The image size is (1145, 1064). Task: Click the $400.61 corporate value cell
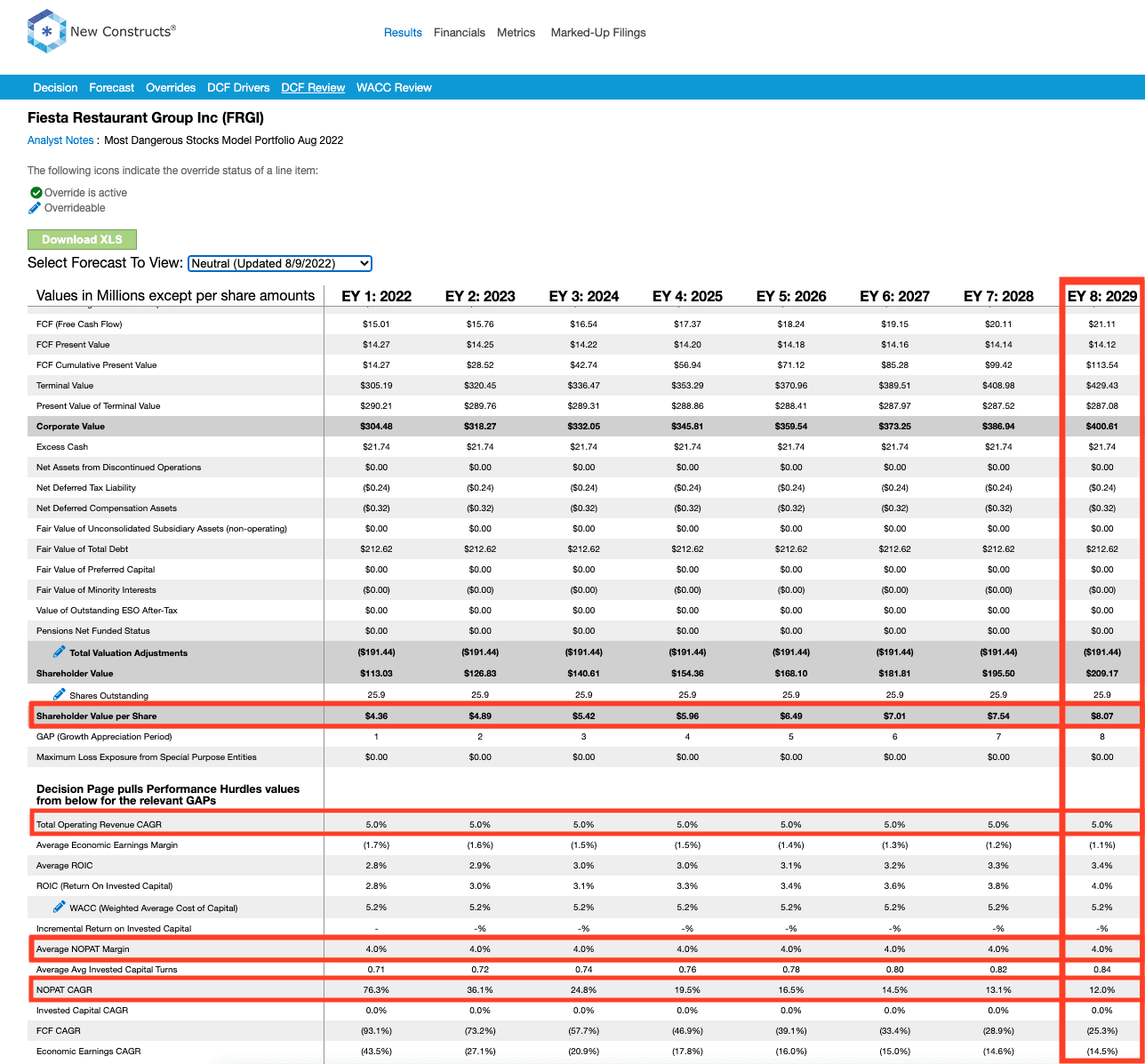tap(1102, 426)
